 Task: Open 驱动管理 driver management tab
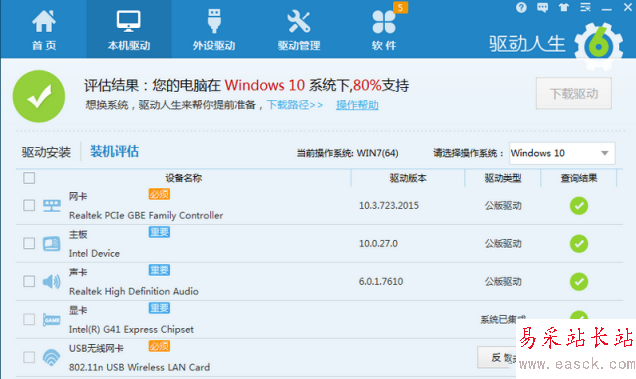click(299, 30)
